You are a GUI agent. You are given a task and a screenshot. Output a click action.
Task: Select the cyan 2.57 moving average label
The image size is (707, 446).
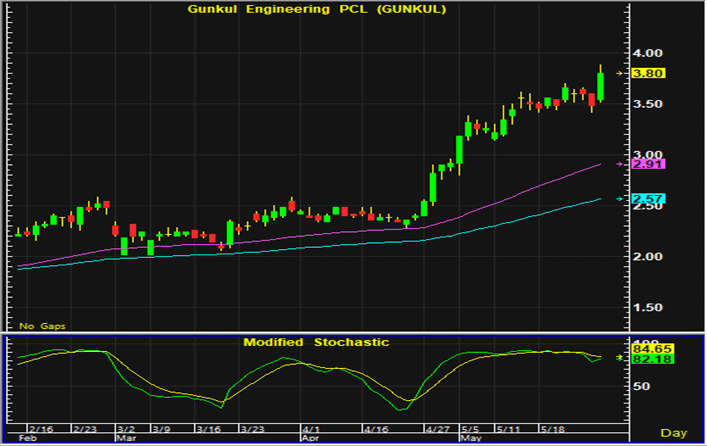[648, 199]
